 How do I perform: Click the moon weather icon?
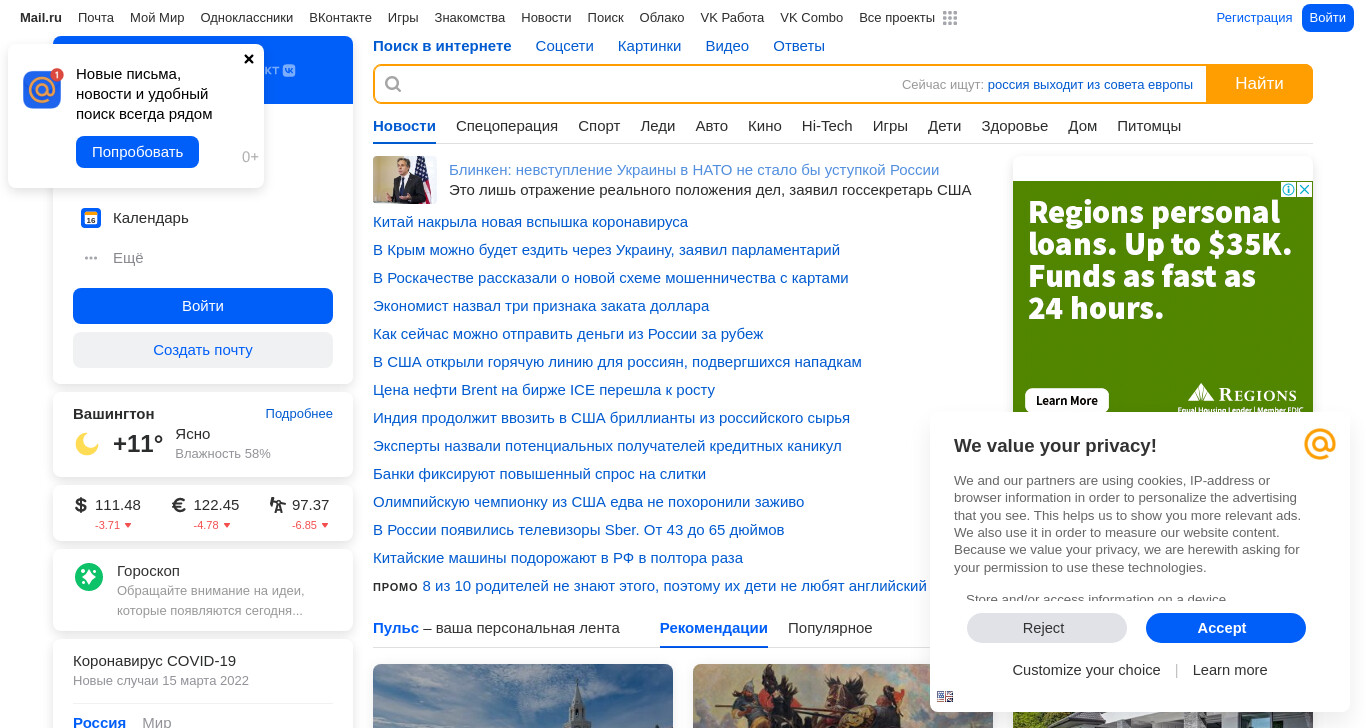coord(87,444)
